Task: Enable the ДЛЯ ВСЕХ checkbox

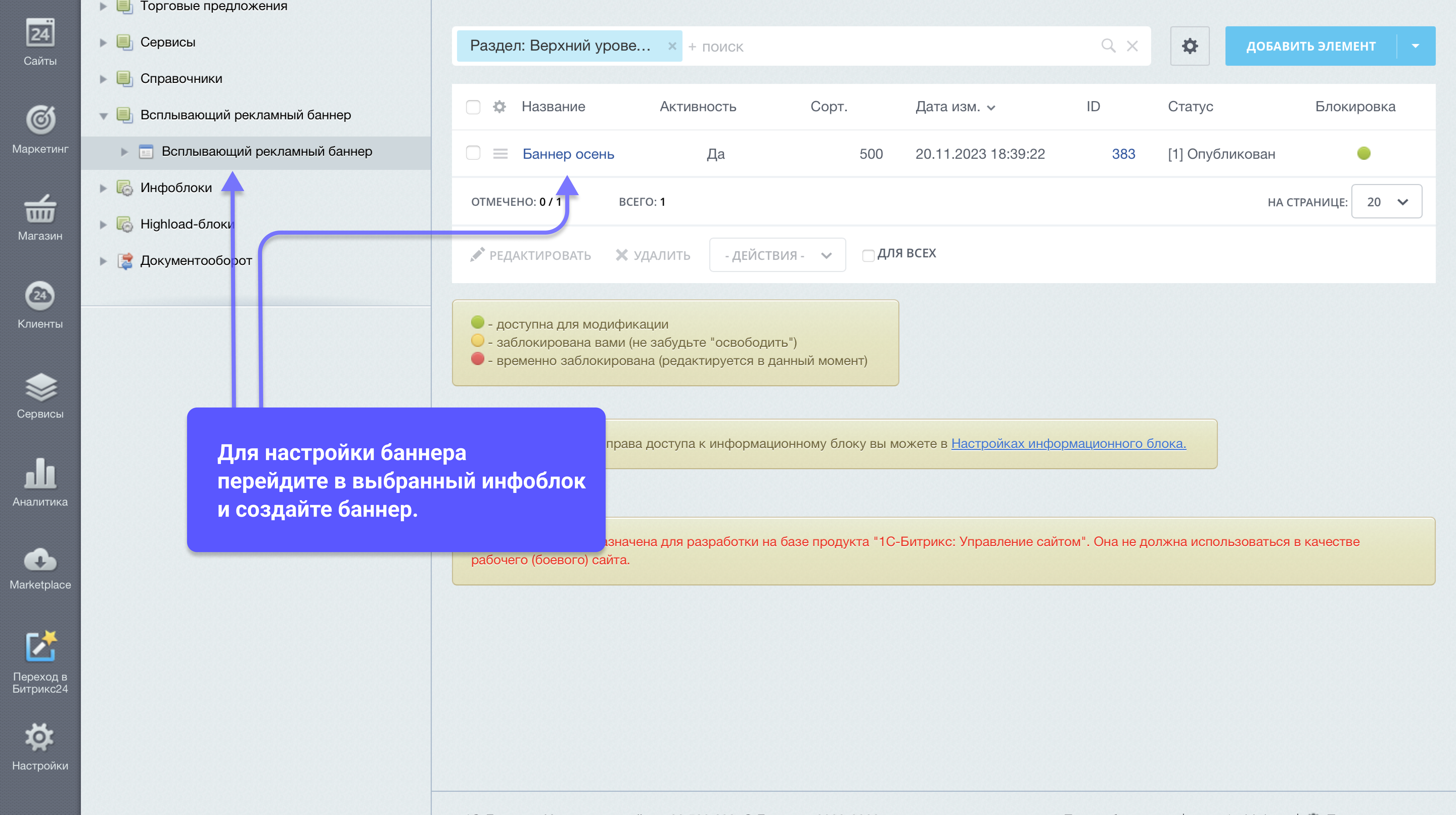Action: click(868, 256)
